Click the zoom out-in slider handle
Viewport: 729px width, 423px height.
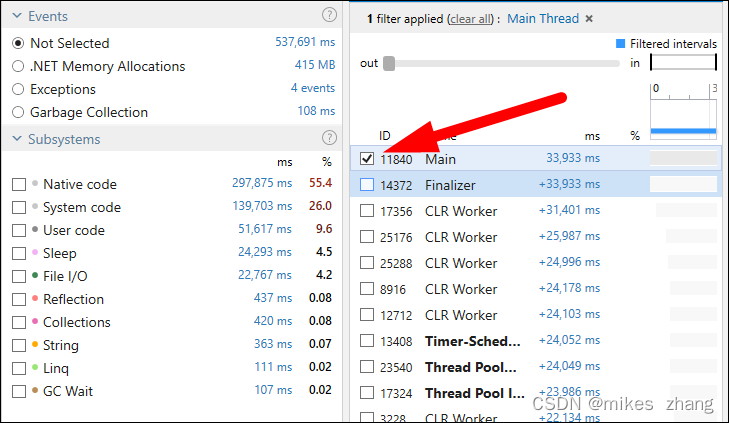point(389,63)
